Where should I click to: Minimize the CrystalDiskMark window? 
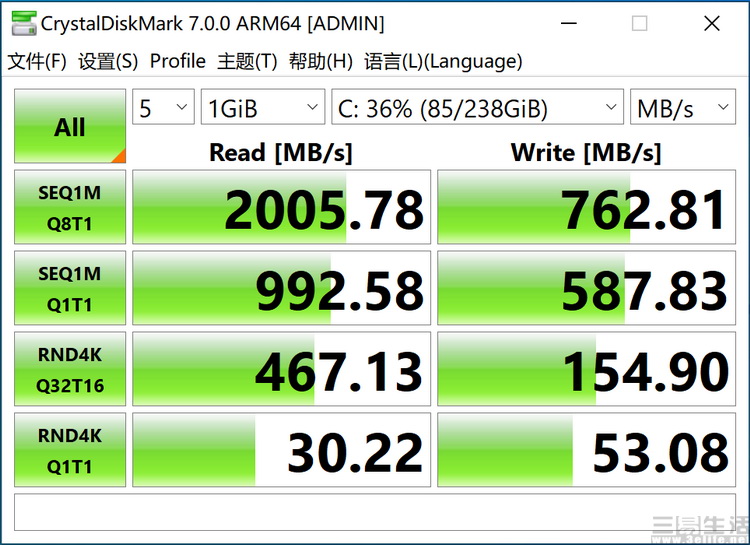point(569,23)
